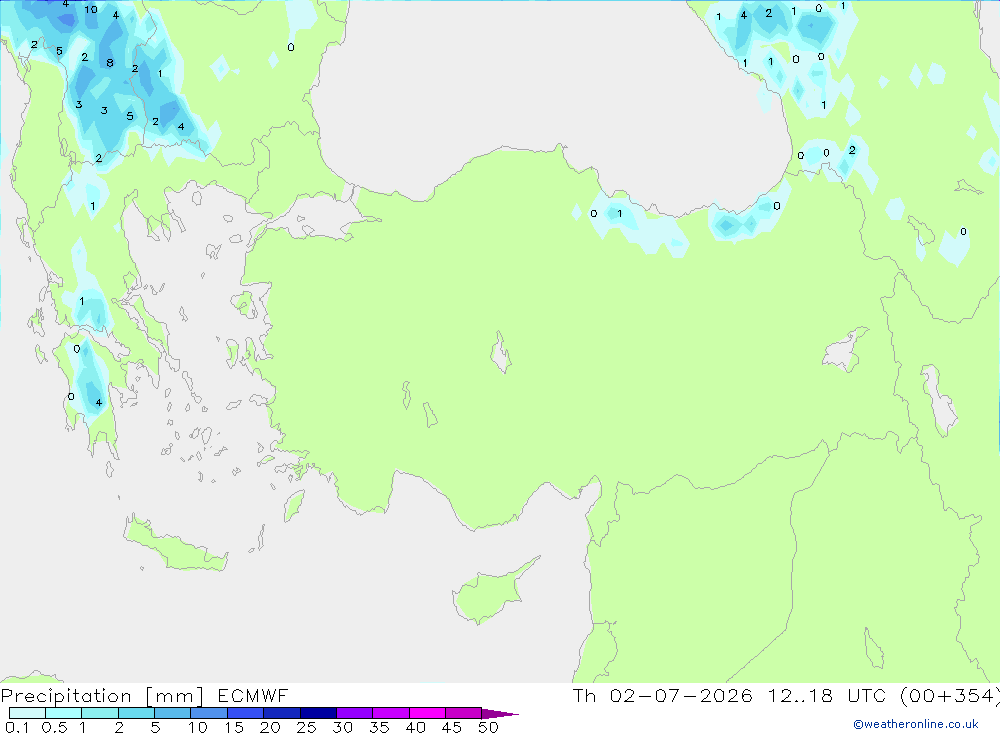Click the 'Th 02-07-2026' date text

click(663, 695)
